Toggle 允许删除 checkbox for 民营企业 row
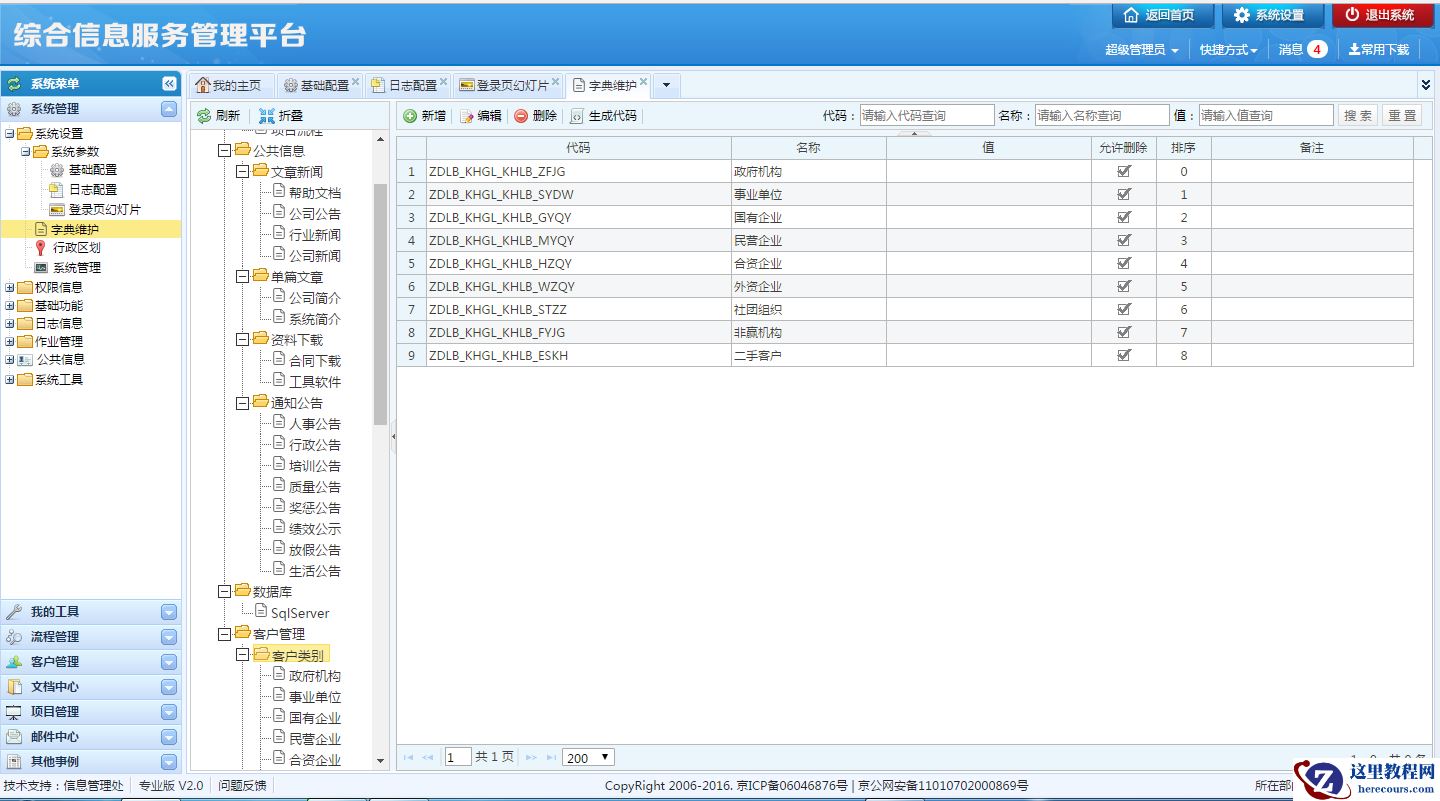 1124,240
